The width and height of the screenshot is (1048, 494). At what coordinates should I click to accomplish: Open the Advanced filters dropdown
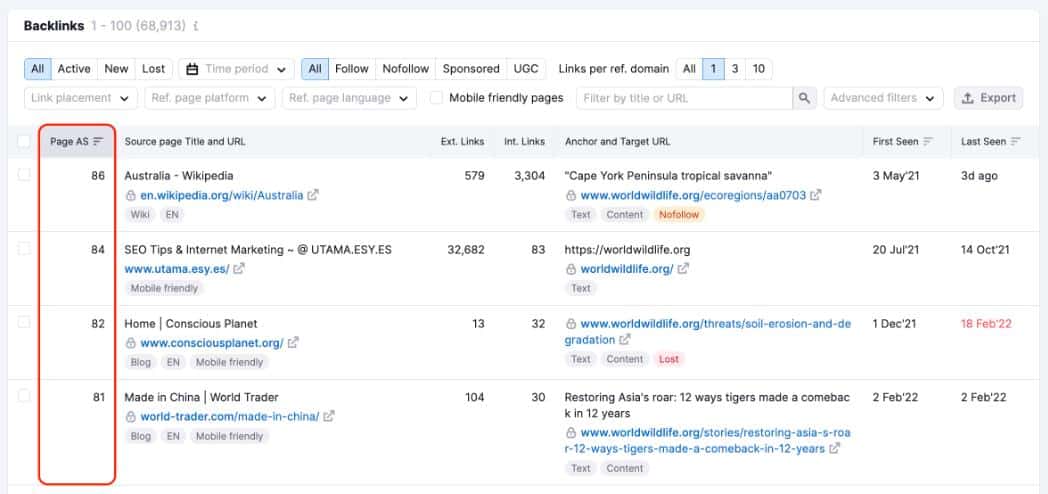point(884,98)
